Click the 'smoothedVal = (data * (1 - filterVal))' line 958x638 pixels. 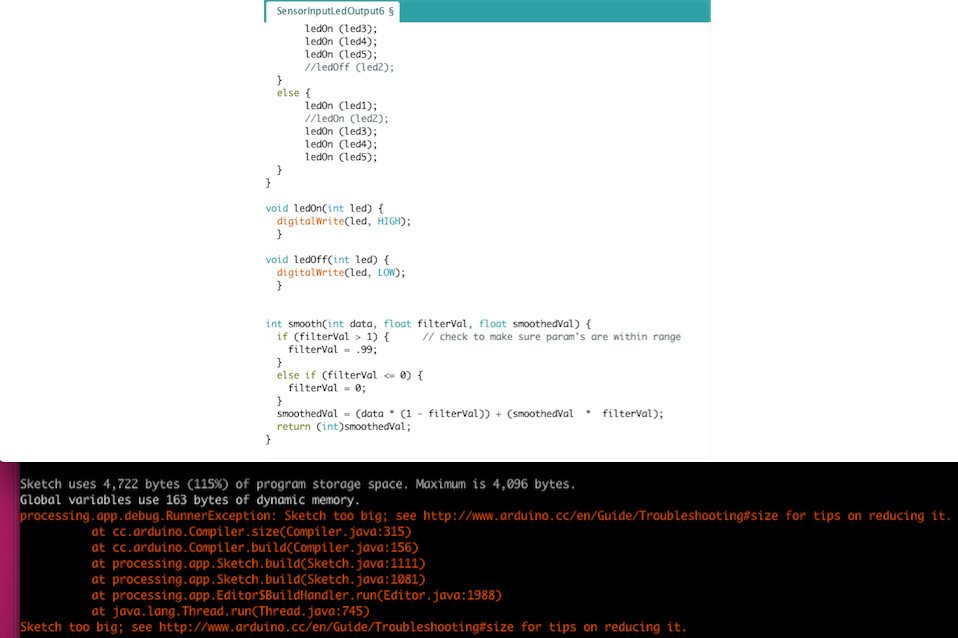coord(470,414)
